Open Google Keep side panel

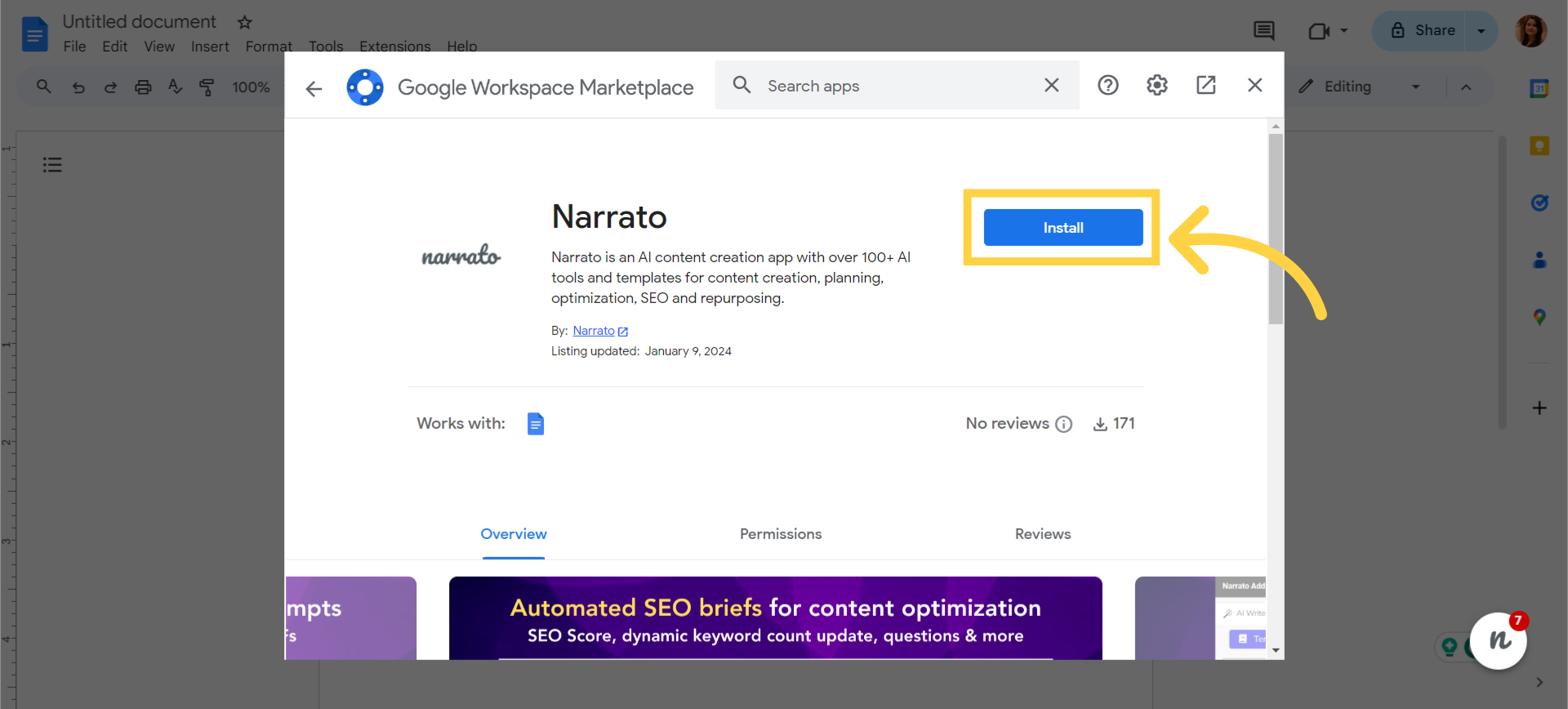pos(1539,146)
